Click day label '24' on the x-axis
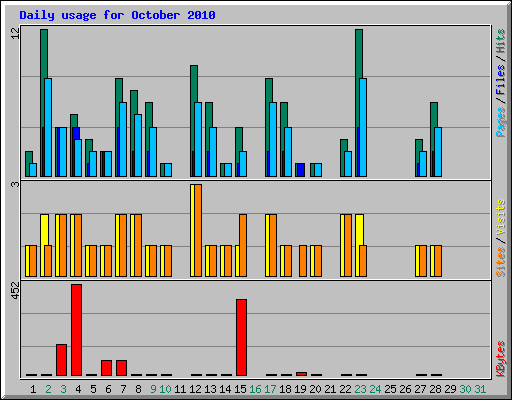This screenshot has height=400, width=512. click(375, 389)
